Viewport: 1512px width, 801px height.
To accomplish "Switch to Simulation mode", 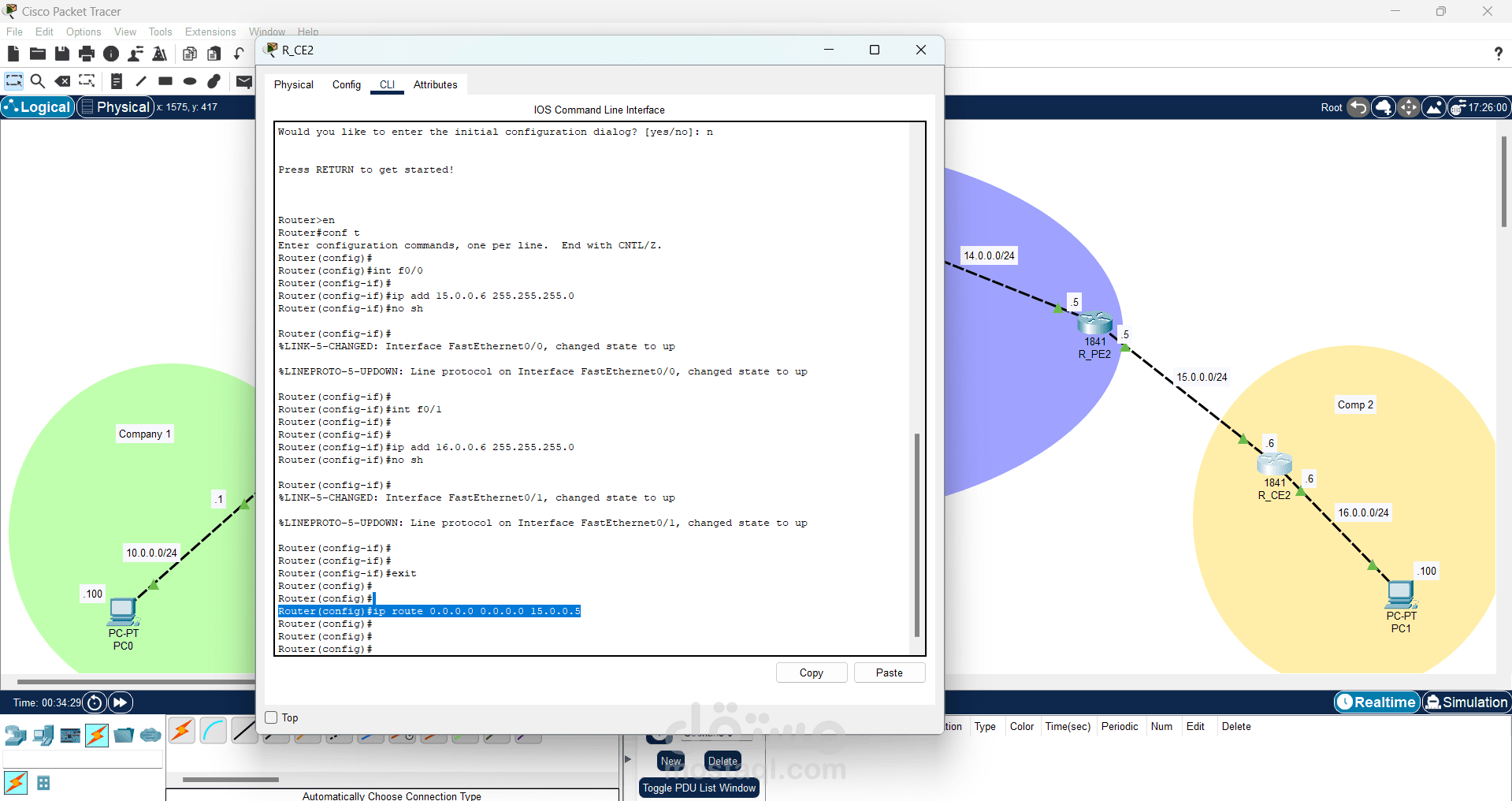I will click(x=1466, y=702).
